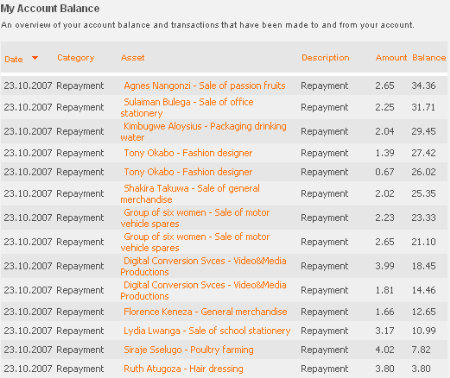
Task: Select the balance value 7.82
Action: point(421,350)
